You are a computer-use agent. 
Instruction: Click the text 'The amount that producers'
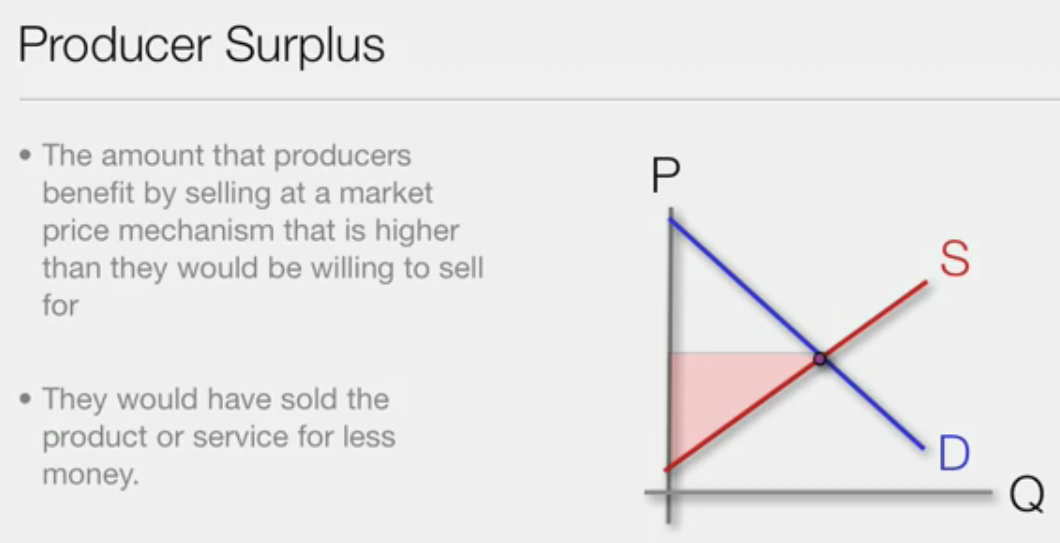226,156
